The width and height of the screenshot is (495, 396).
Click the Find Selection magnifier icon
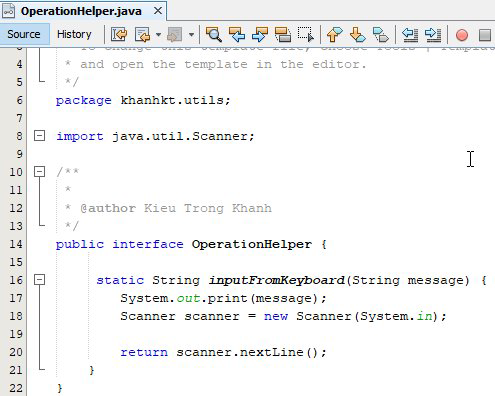point(213,34)
